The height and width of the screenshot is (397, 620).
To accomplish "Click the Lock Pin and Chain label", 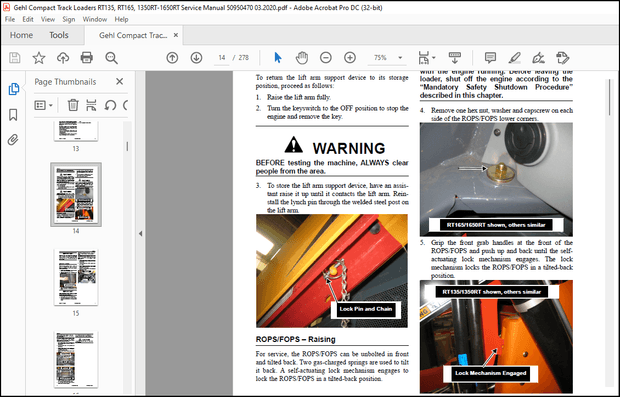I will 366,309.
